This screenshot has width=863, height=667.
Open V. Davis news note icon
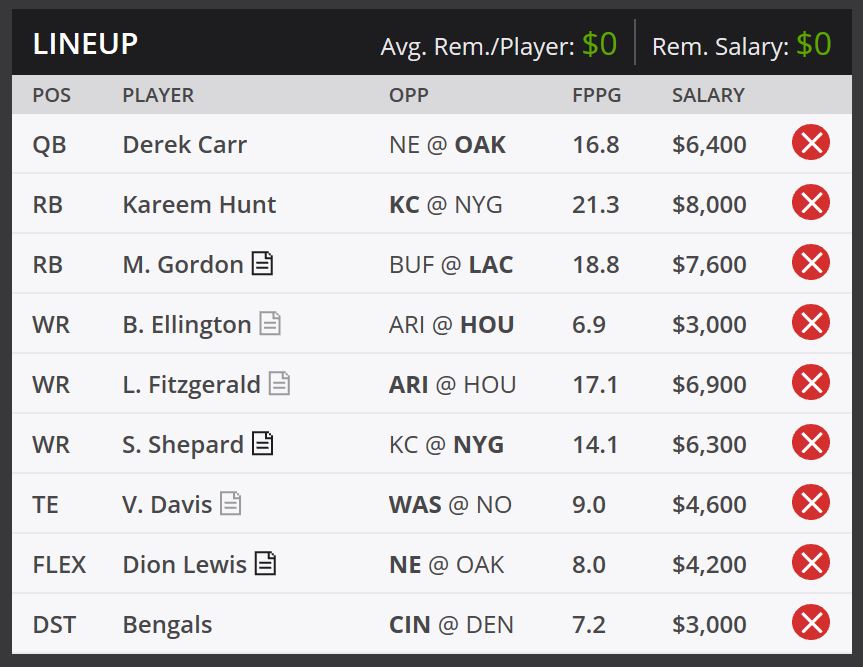pos(231,503)
